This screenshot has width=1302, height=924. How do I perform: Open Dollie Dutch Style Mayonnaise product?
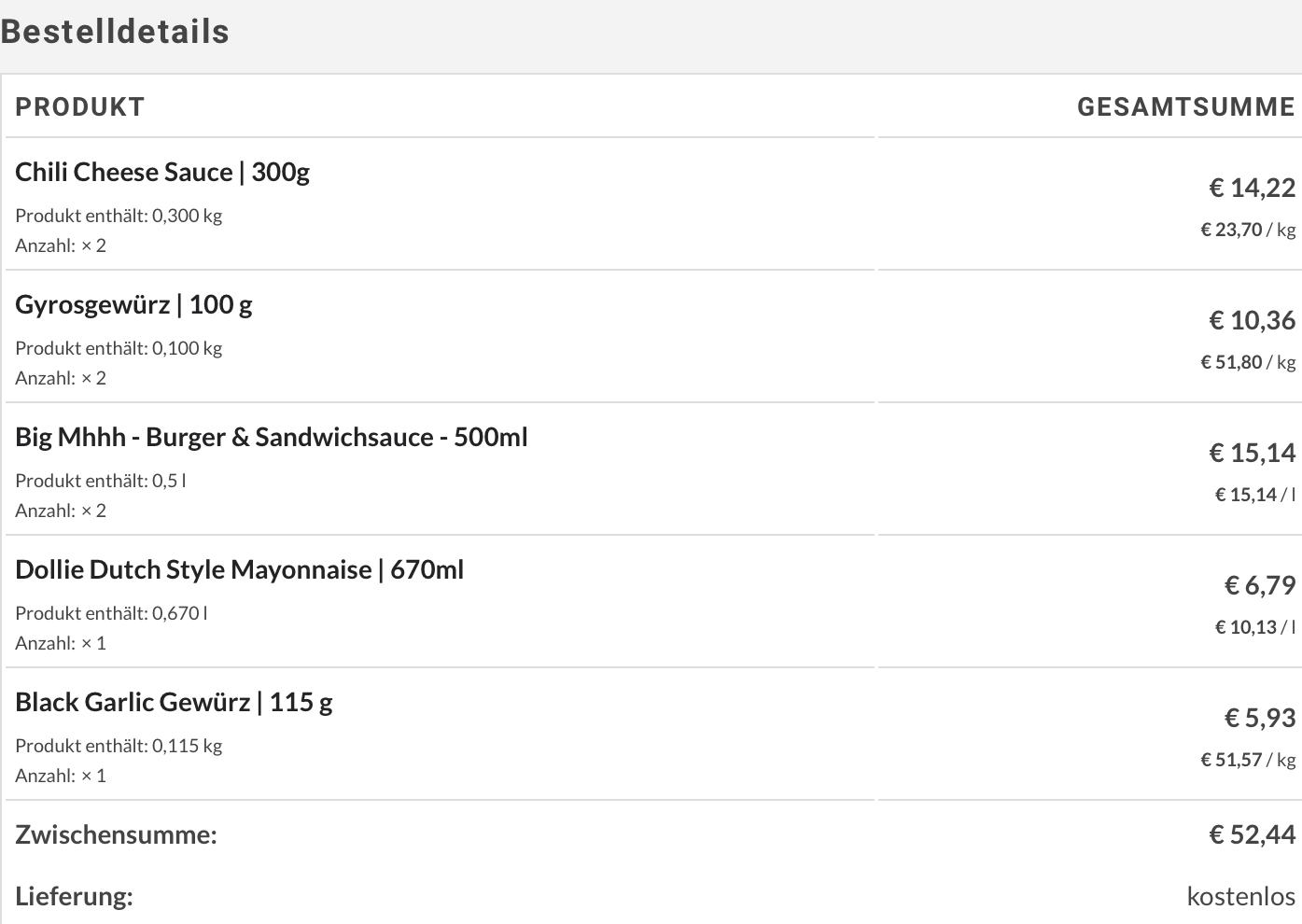(239, 570)
